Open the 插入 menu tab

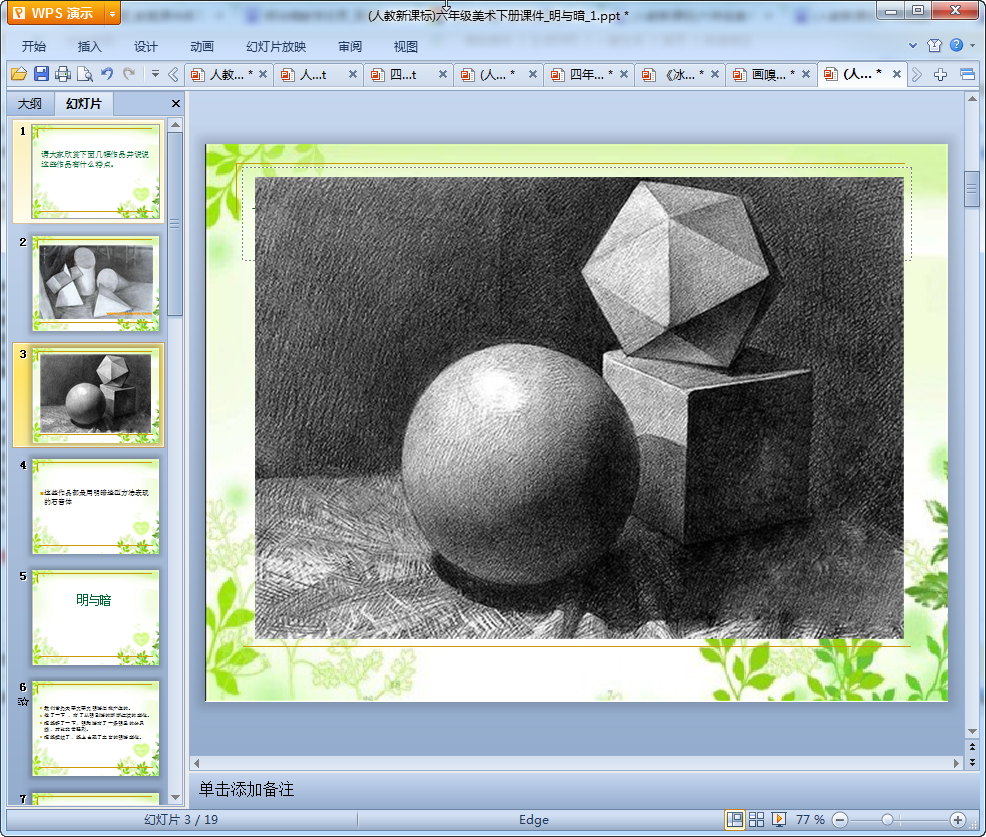[x=90, y=47]
